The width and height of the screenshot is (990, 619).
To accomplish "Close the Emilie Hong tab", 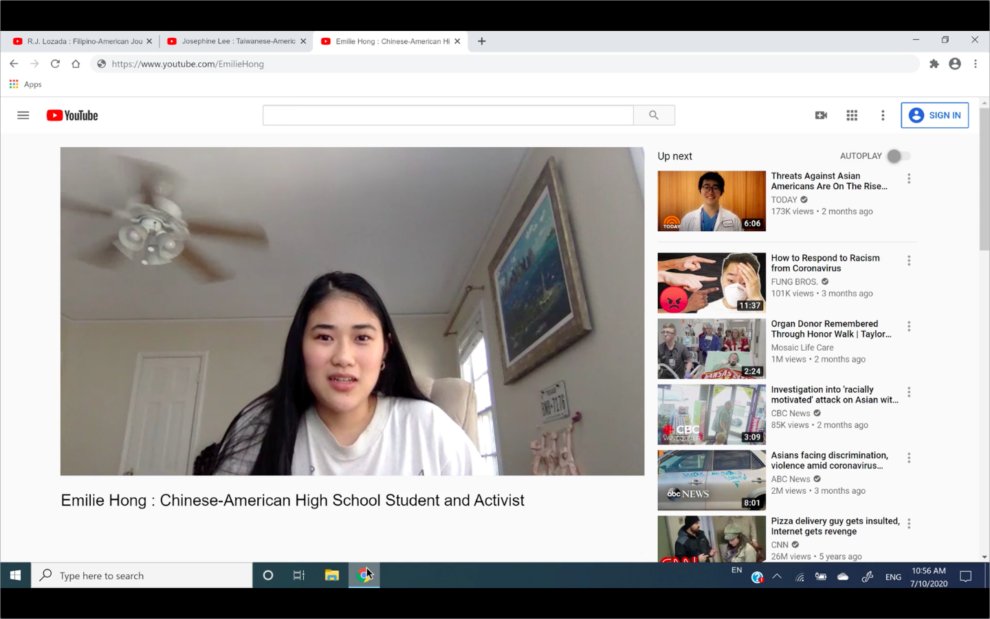I will tap(457, 41).
